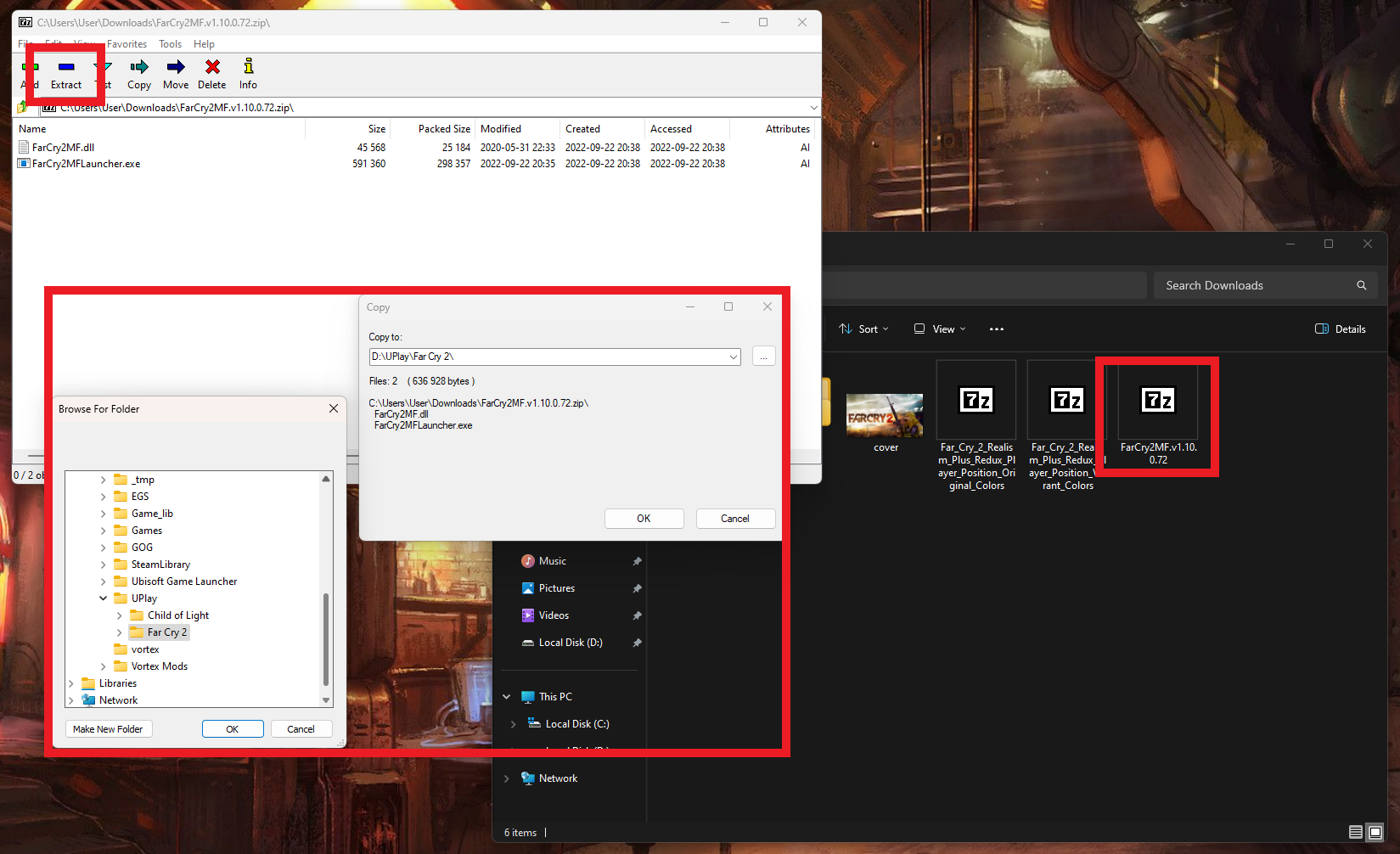
Task: Open the 7-Zip address bar dropdown
Action: pos(813,108)
